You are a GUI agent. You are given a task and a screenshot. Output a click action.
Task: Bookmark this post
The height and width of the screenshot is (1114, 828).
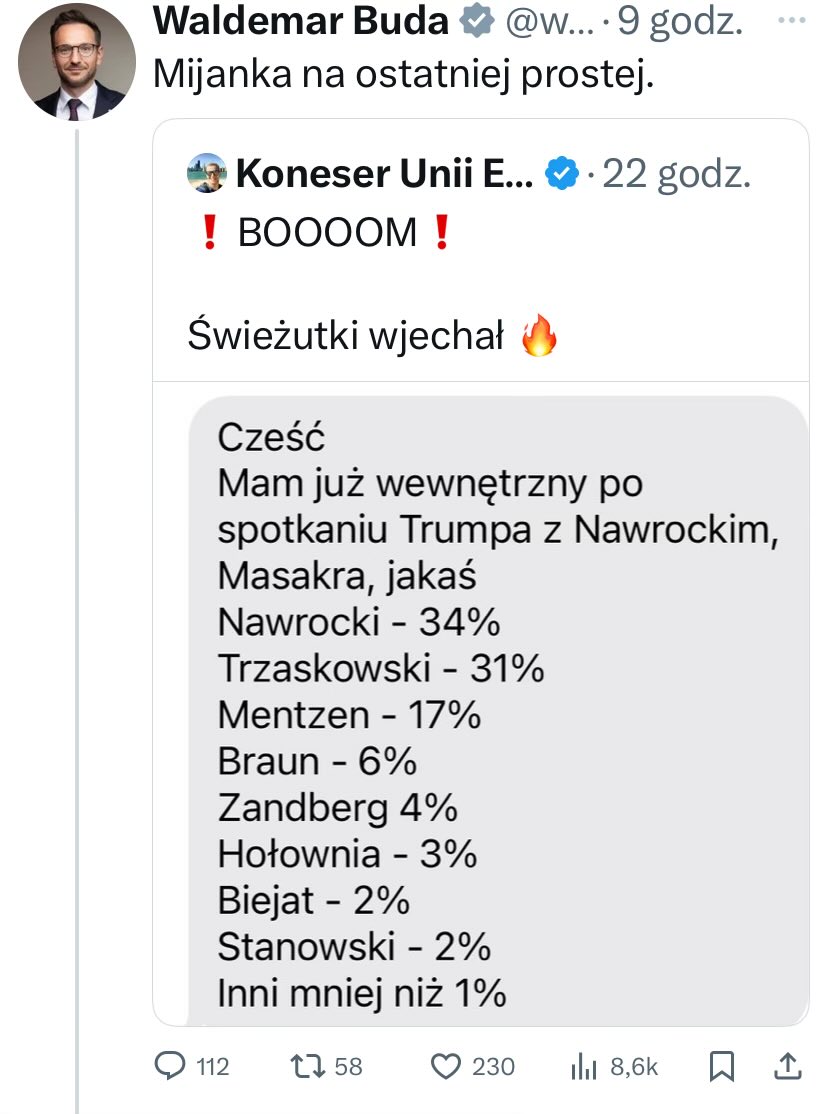click(722, 1066)
